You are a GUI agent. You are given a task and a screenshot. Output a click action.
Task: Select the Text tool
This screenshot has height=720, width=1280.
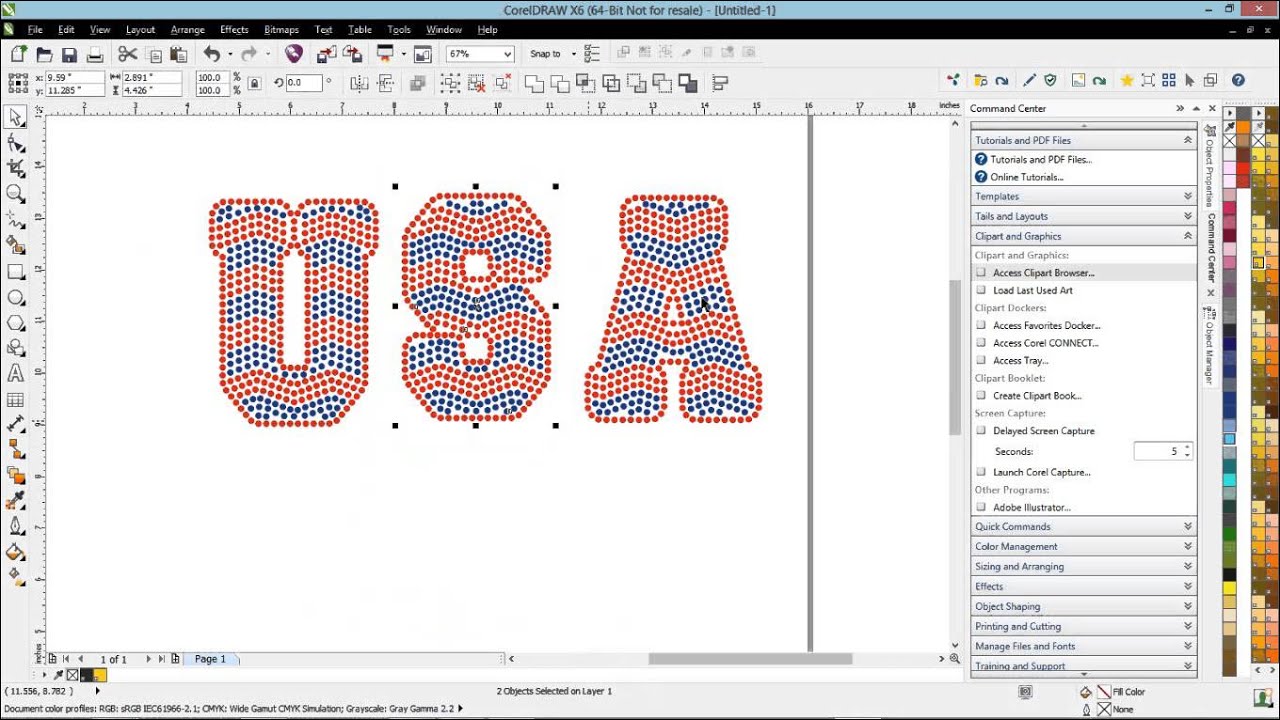click(x=15, y=374)
